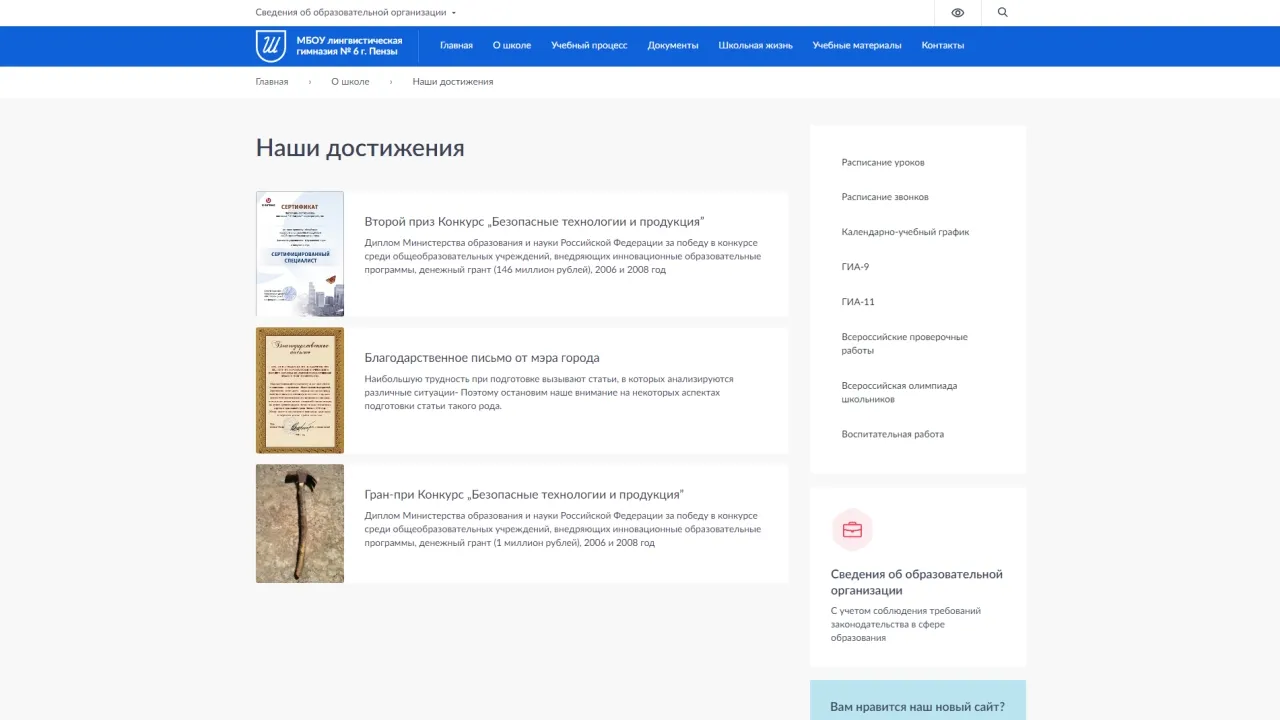
Task: Open the gratitude letter thumbnail
Action: point(300,391)
